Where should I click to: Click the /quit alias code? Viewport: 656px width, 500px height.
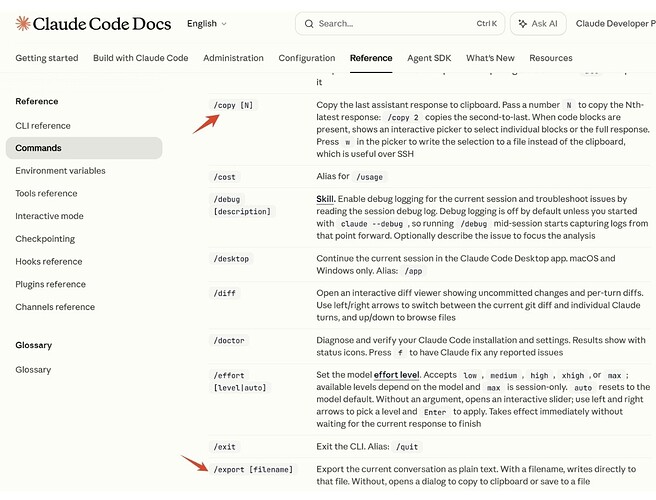click(407, 447)
